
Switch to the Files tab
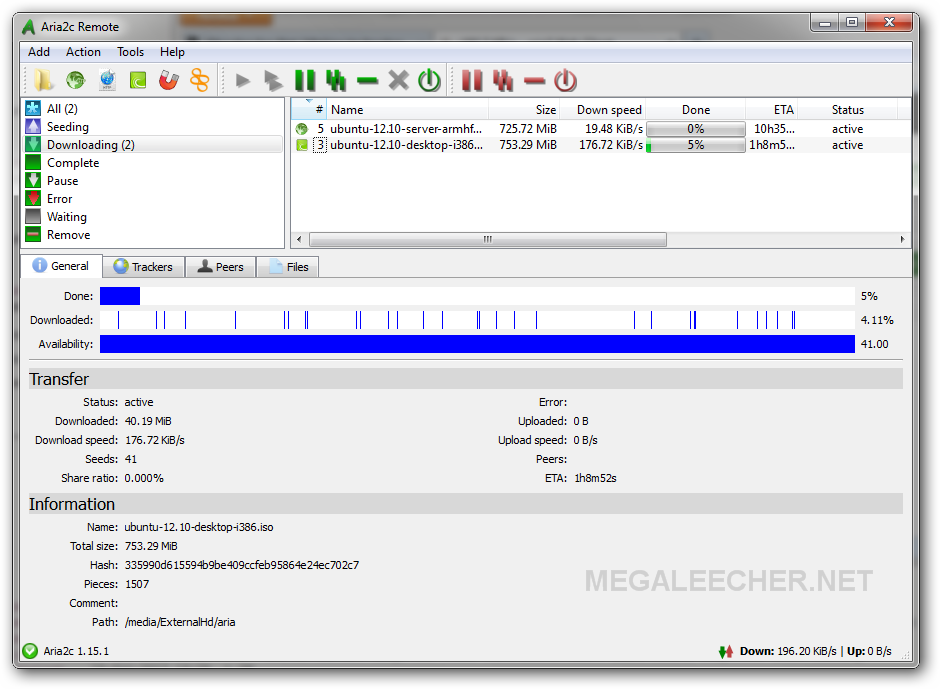[x=288, y=267]
